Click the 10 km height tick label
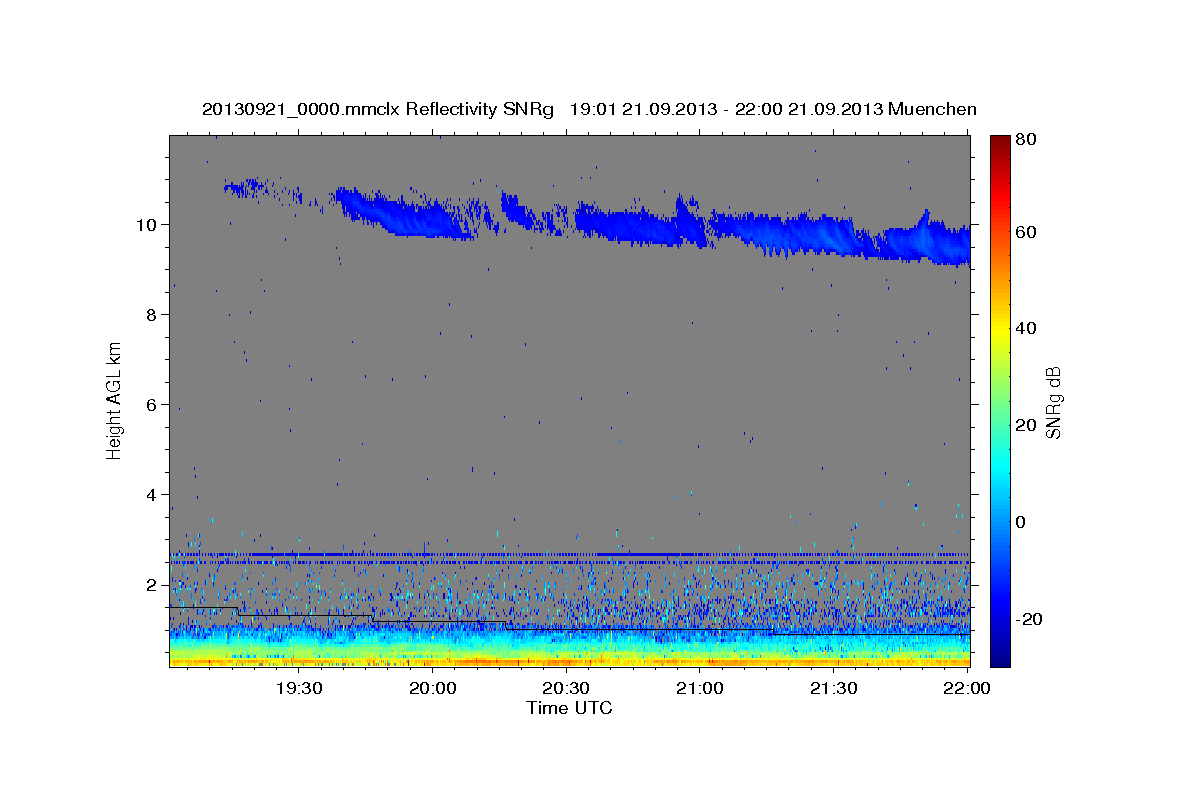1200x800 pixels. click(149, 224)
